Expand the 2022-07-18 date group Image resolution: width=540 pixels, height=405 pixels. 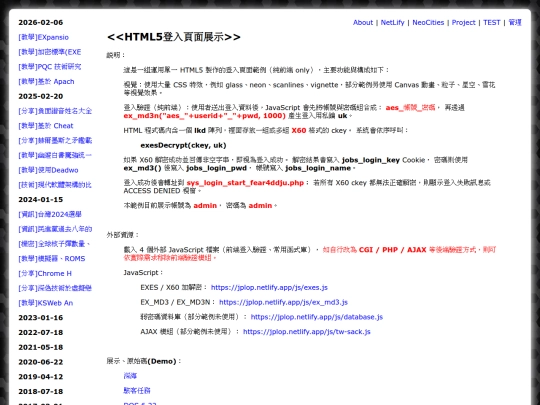coord(41,332)
